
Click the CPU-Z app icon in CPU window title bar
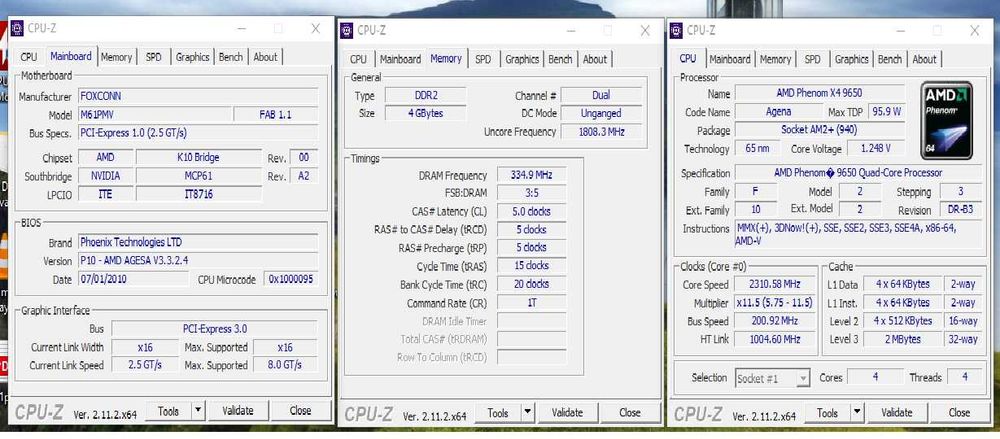point(676,30)
